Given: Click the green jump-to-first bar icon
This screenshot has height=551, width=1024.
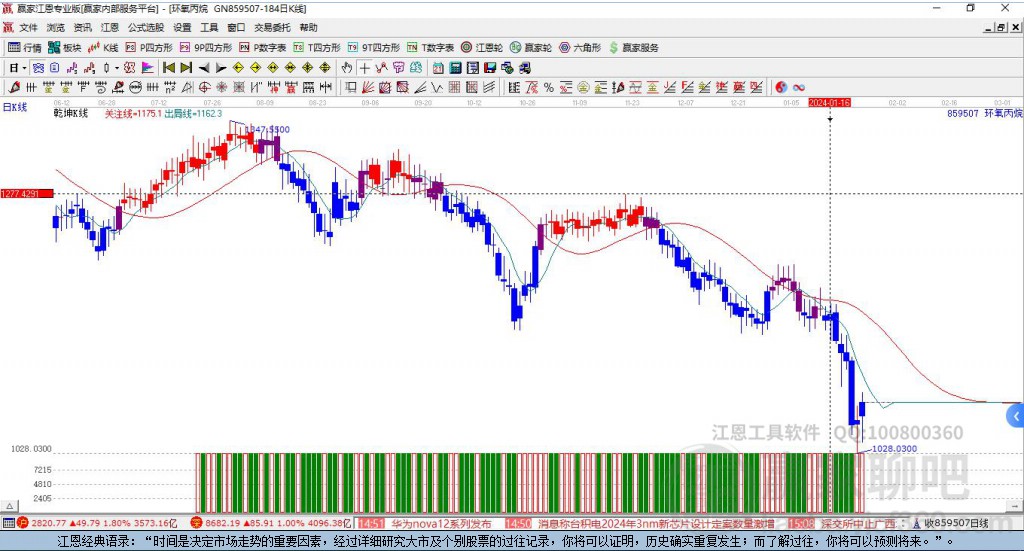Looking at the screenshot, I should (x=169, y=68).
